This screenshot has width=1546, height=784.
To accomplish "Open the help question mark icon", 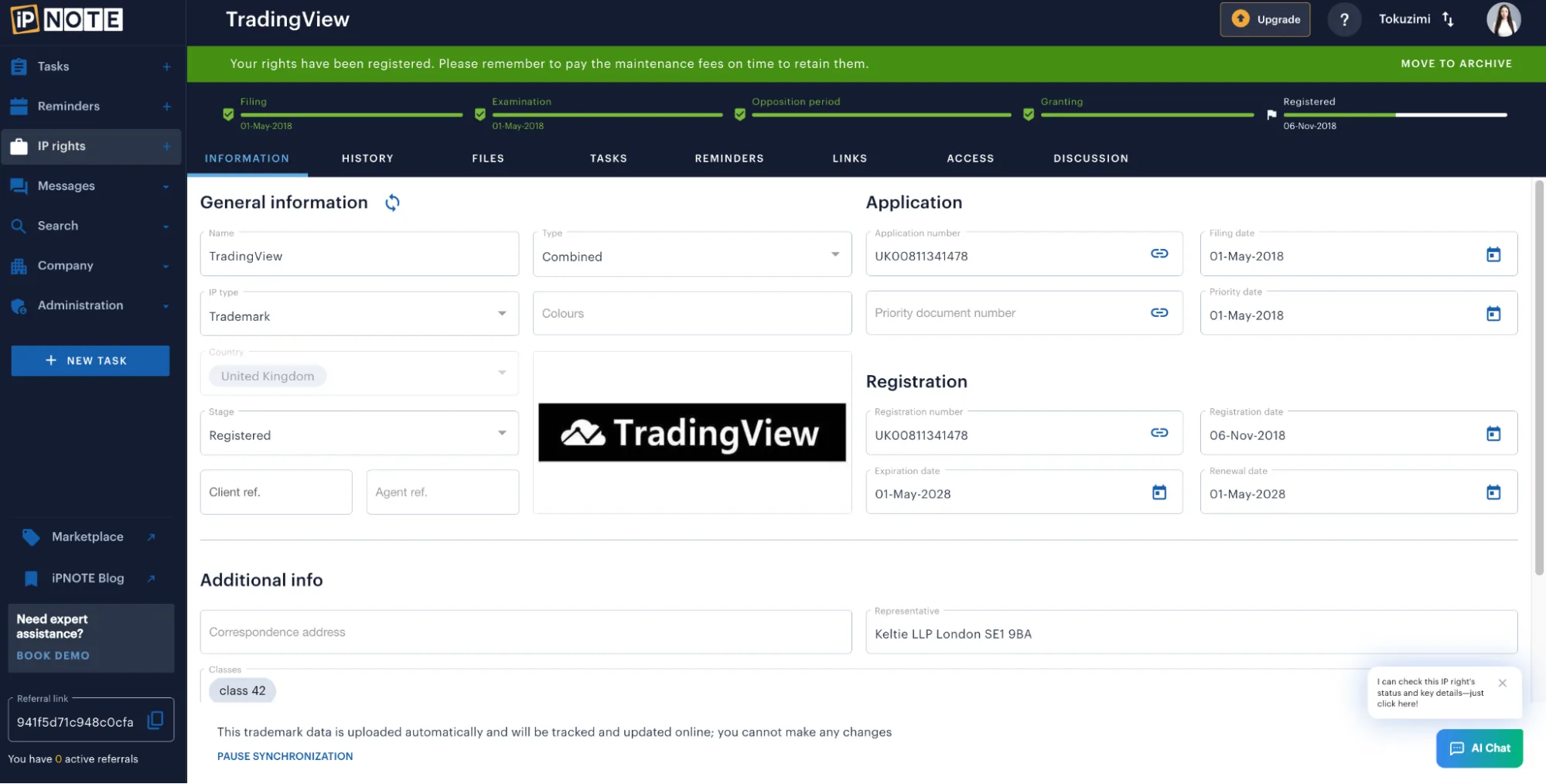I will click(x=1344, y=19).
